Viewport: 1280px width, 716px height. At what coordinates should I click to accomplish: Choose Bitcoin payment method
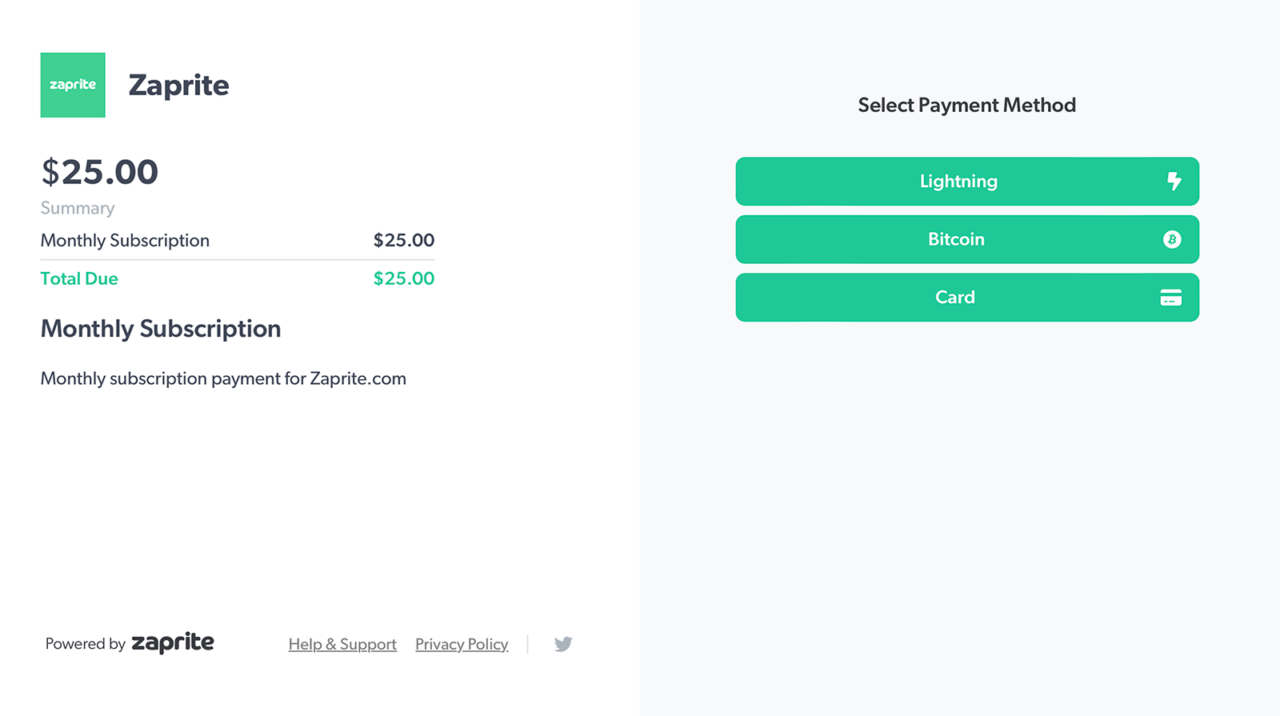tap(967, 239)
